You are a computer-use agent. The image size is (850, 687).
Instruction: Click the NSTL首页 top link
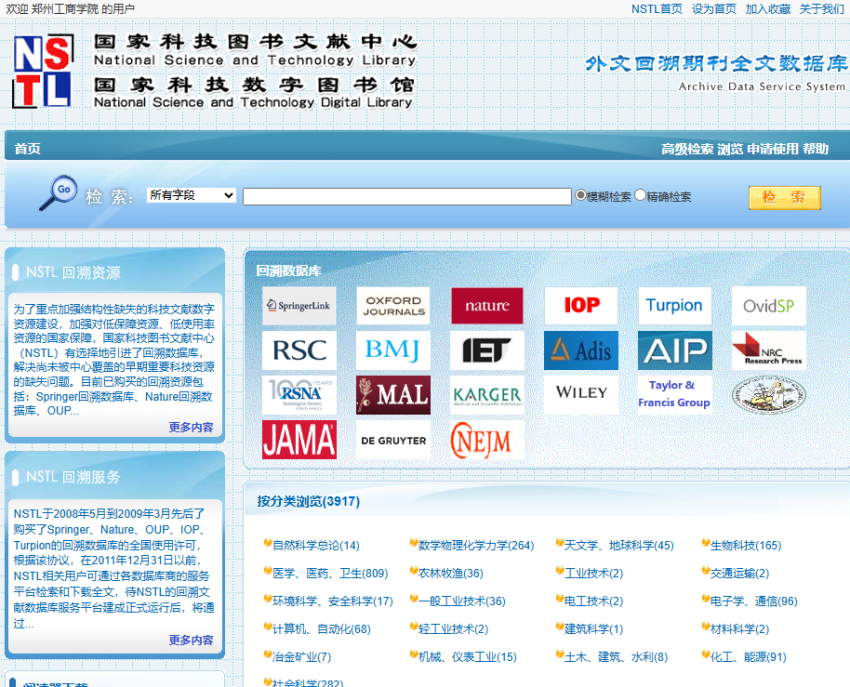pyautogui.click(x=656, y=9)
